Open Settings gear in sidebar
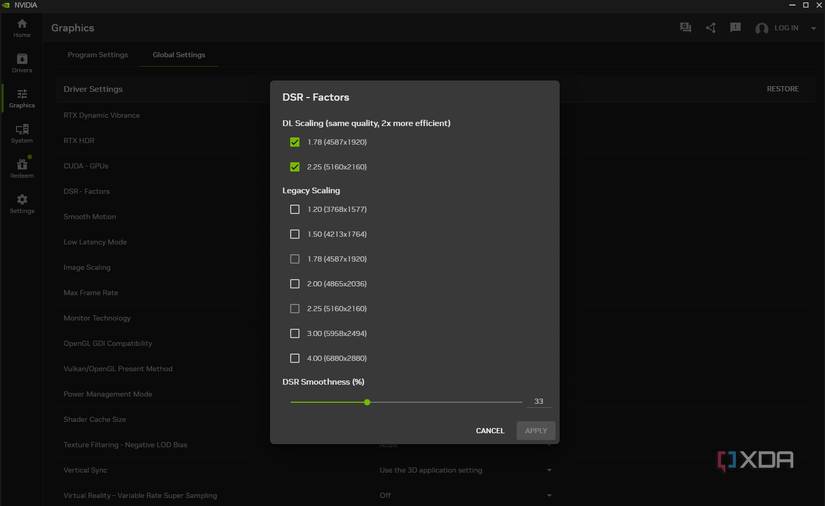This screenshot has height=506, width=825. point(21,203)
